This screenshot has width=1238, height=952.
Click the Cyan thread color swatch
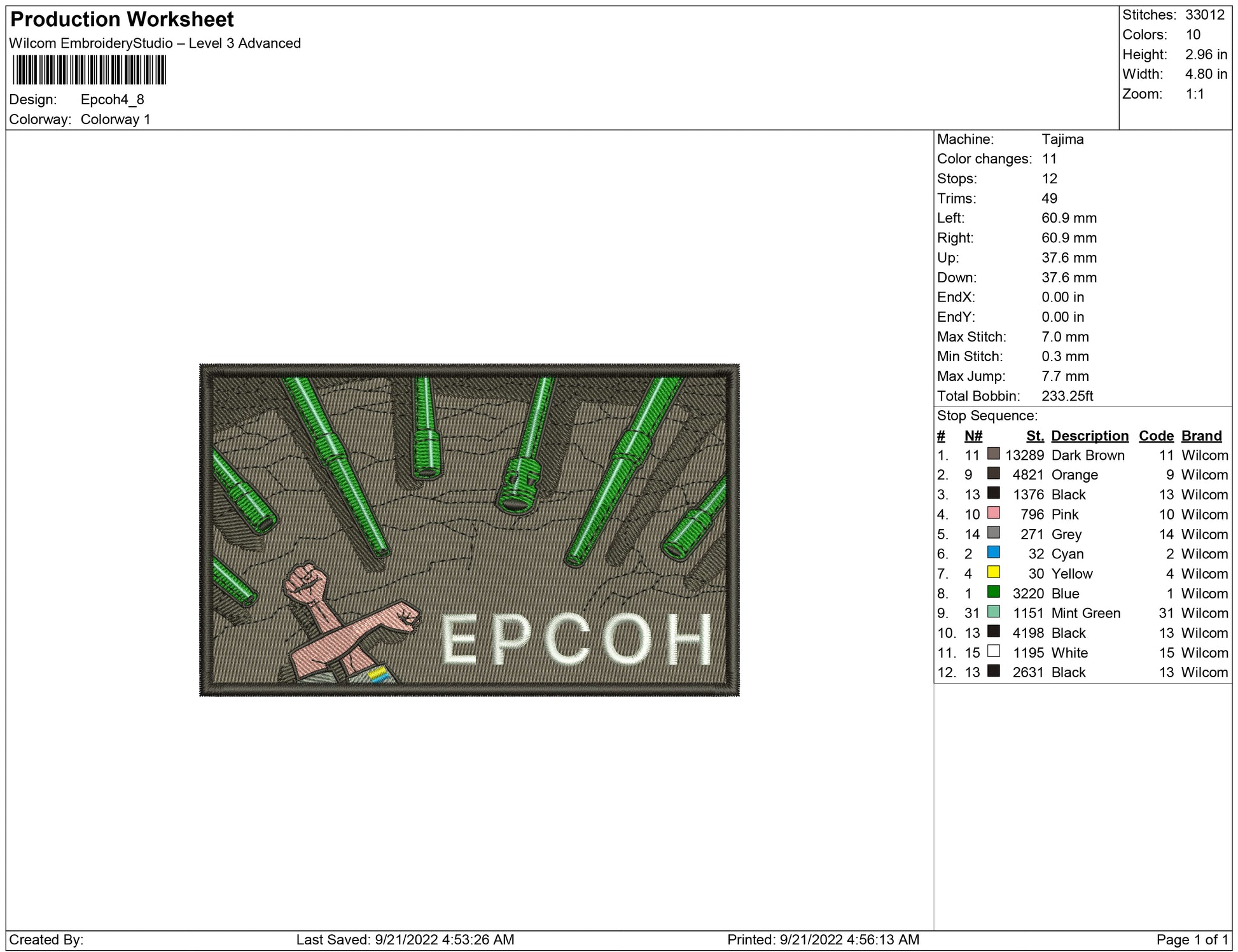coord(993,552)
